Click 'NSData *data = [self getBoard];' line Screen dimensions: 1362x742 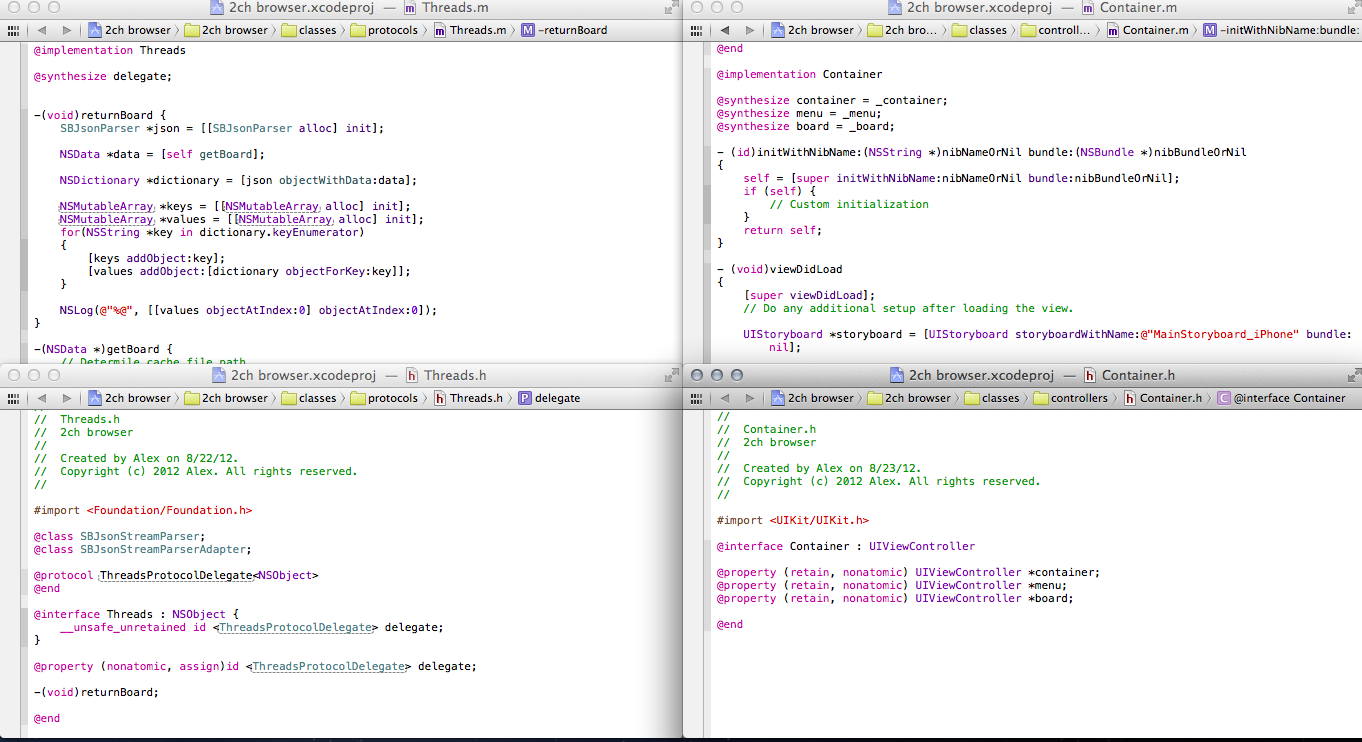162,154
